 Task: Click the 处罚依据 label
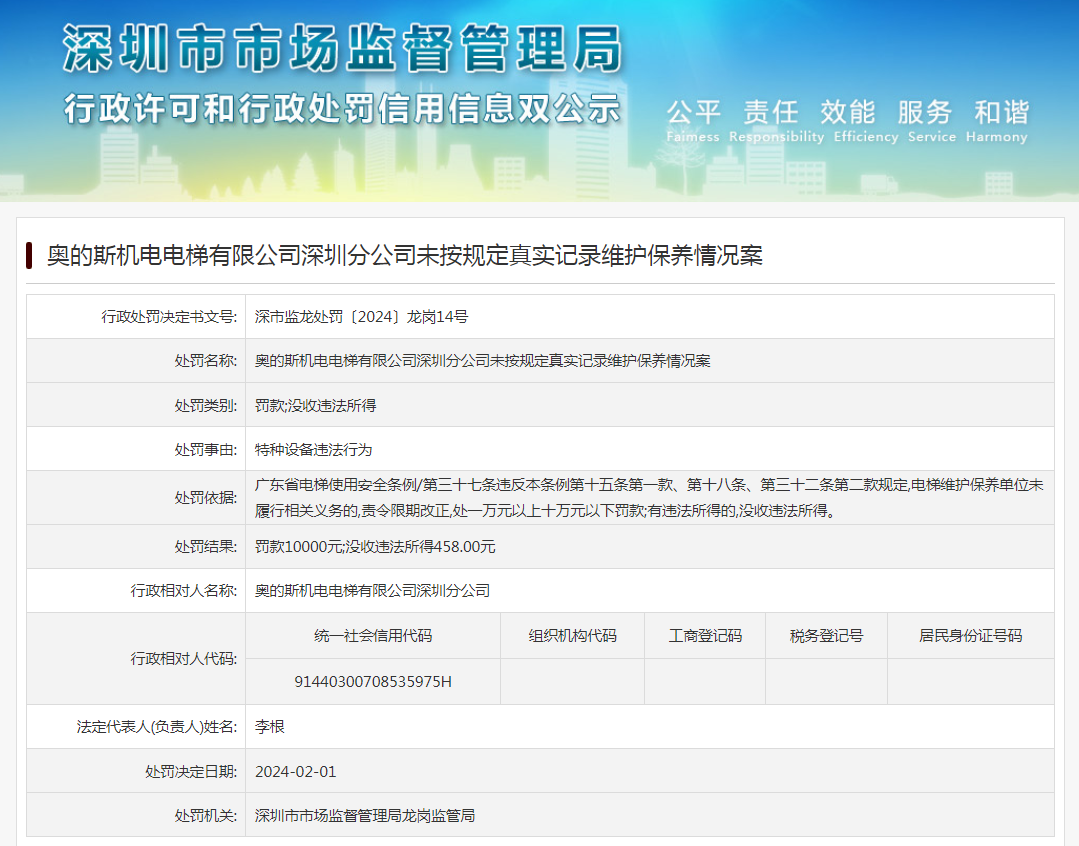click(206, 498)
